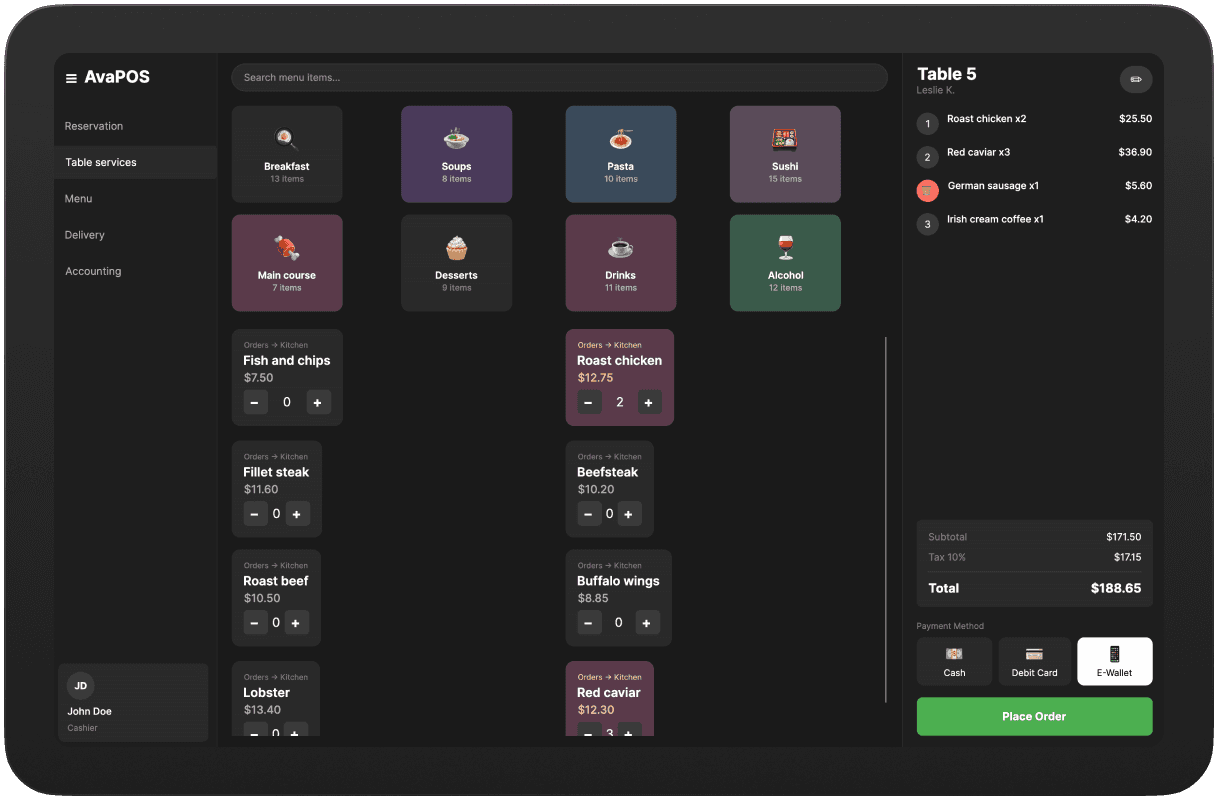1218x800 pixels.
Task: Click the pencil edit icon for Table 5
Action: tap(1135, 80)
